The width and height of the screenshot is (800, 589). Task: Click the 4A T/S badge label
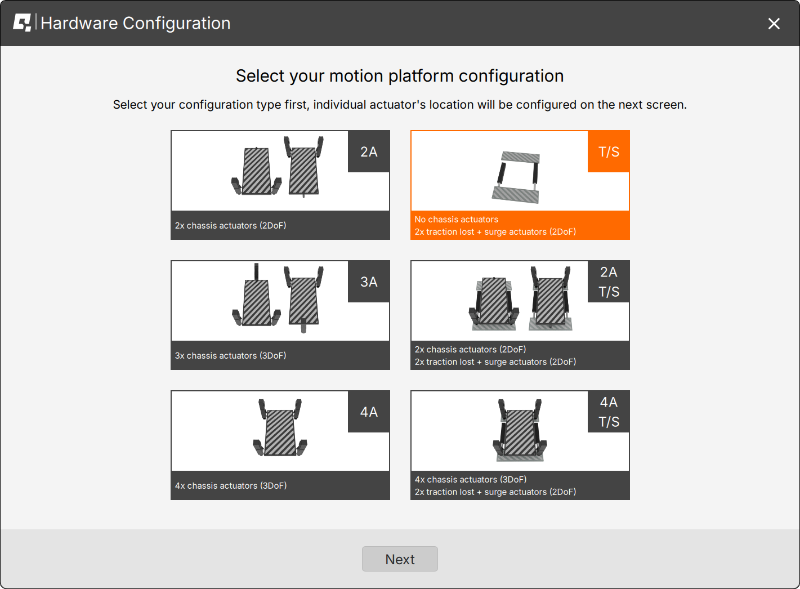(609, 411)
